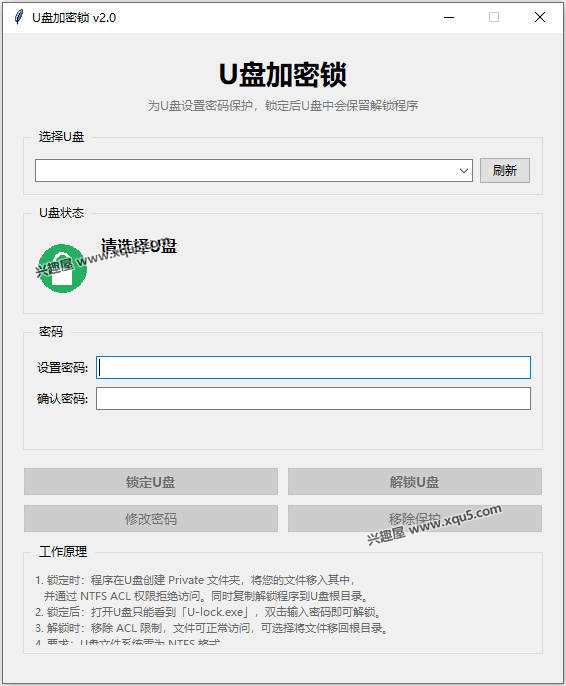Click the 确认密码: label
This screenshot has width=566, height=686.
click(x=62, y=399)
